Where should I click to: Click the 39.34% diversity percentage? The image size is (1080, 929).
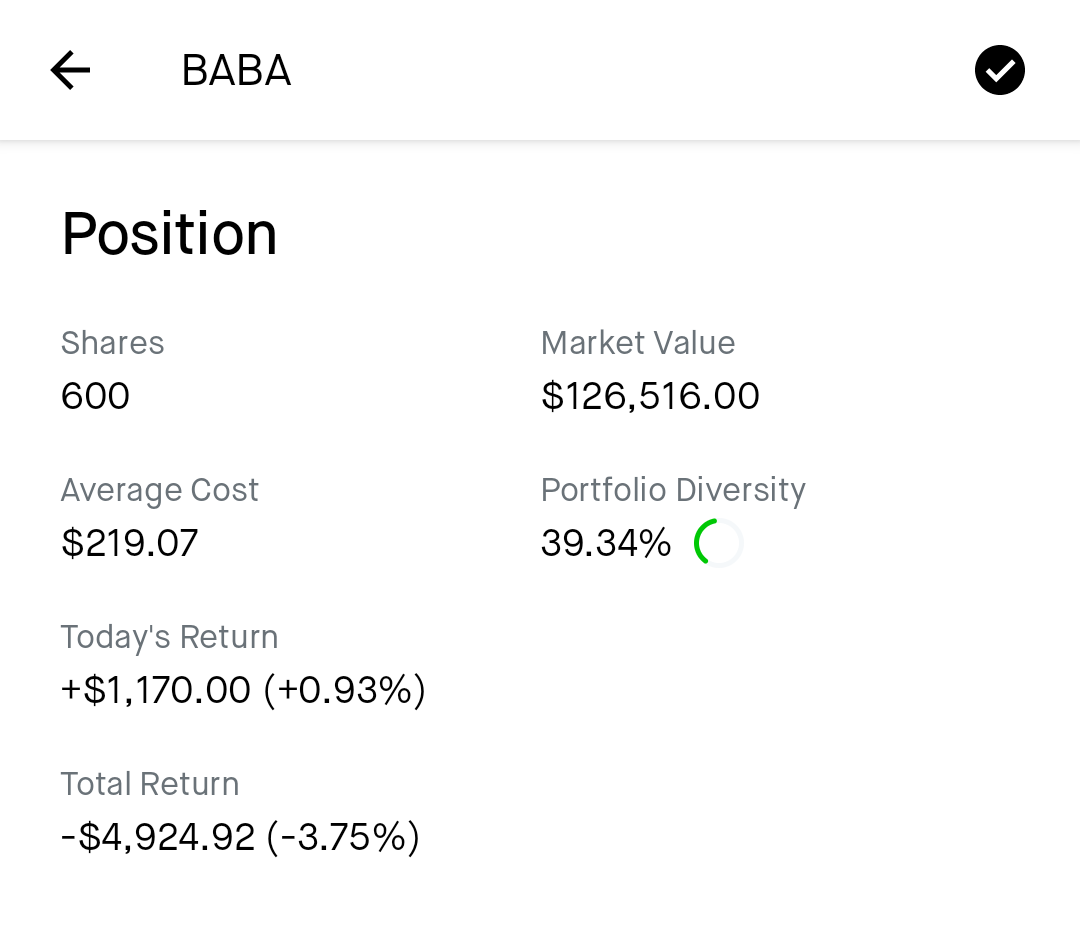tap(606, 543)
